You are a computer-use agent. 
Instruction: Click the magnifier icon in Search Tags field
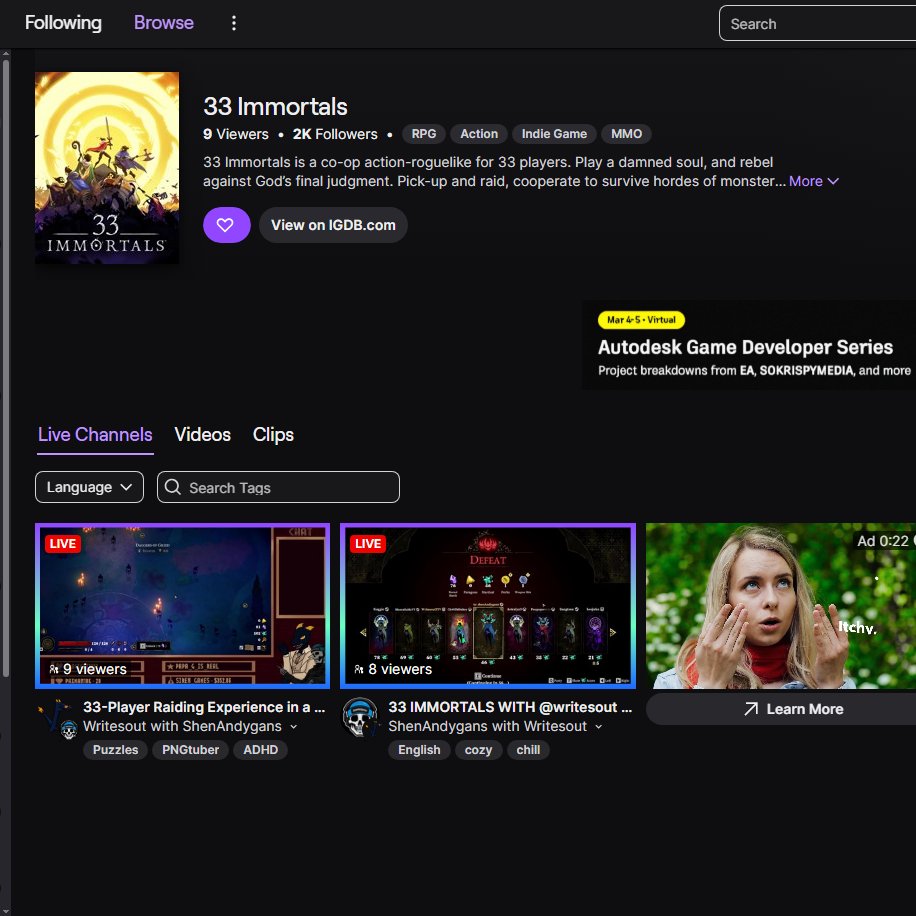coord(172,487)
